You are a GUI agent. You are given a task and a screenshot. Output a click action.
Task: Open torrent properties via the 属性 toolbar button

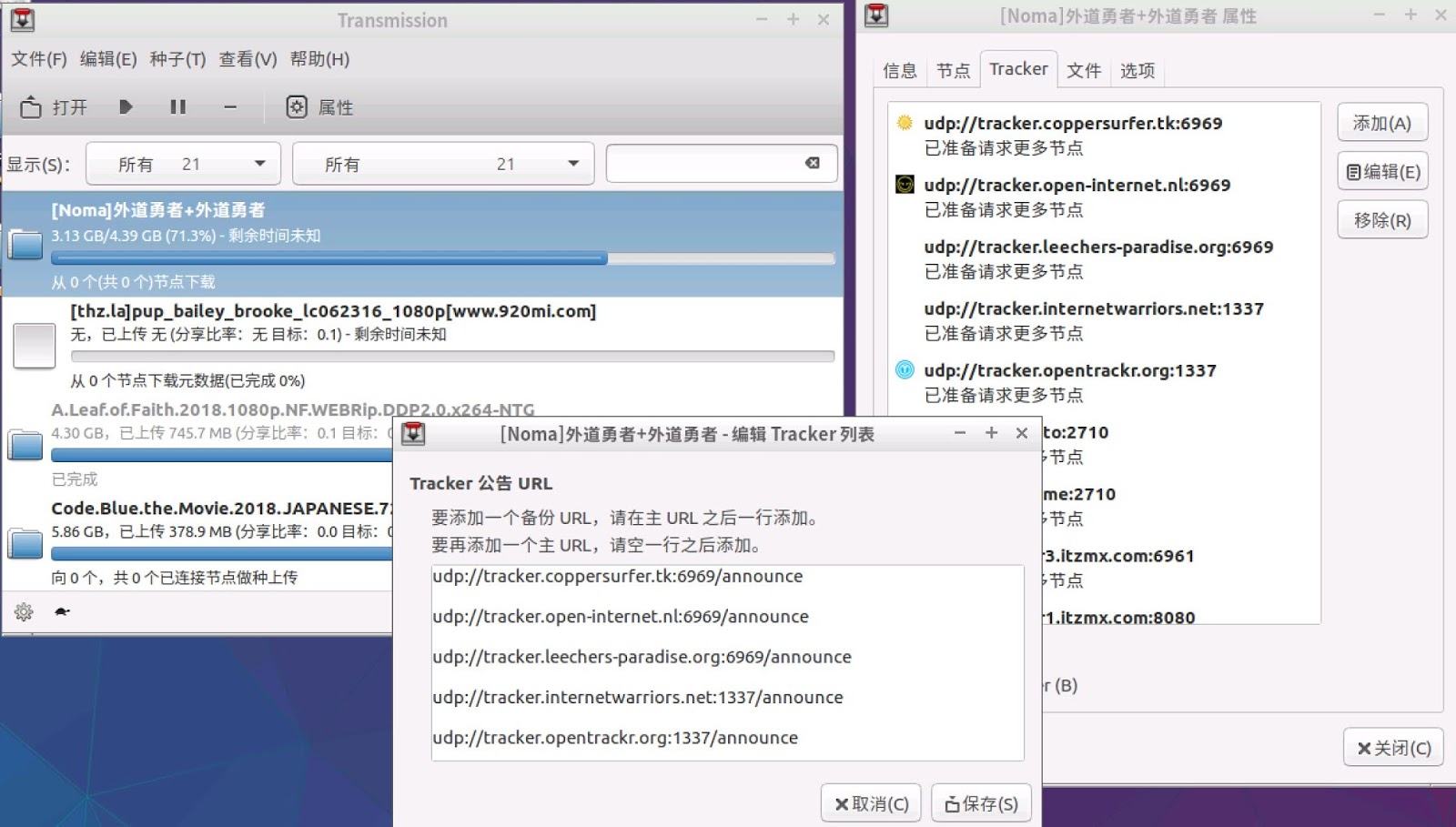coord(319,107)
